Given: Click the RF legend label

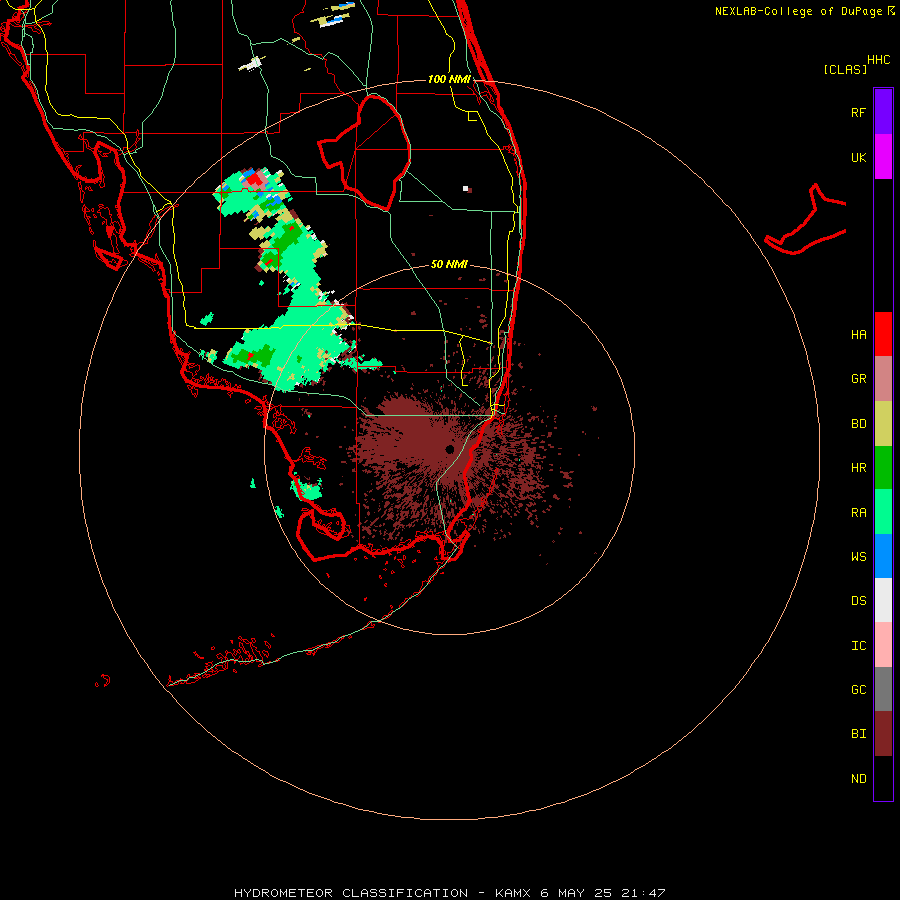Looking at the screenshot, I should (858, 112).
